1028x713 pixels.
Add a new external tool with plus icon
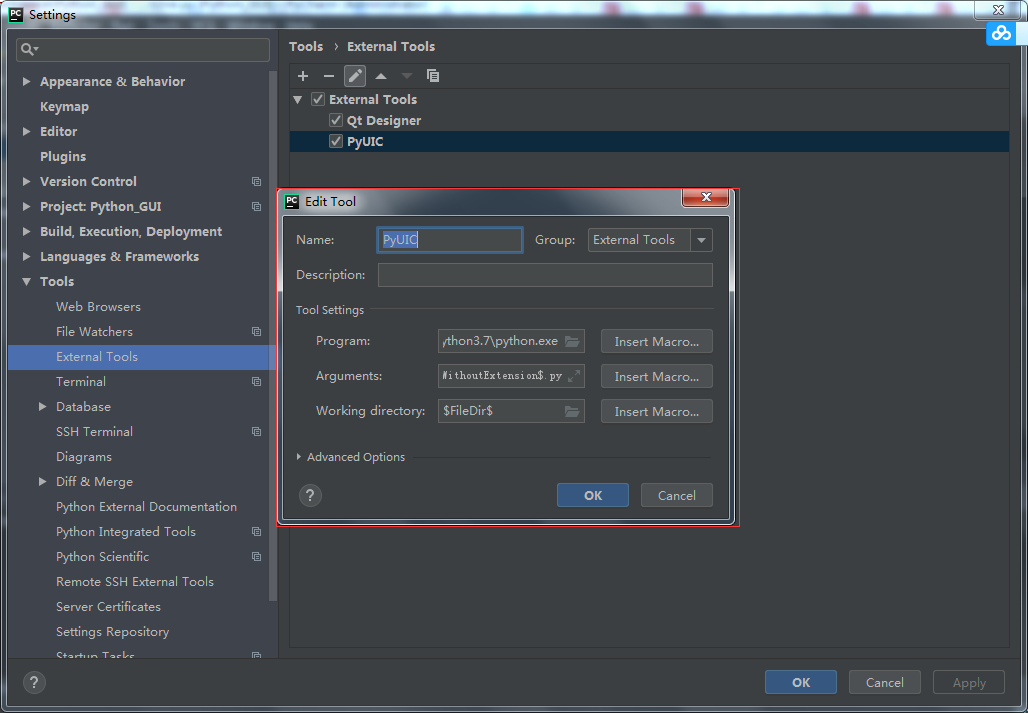click(303, 76)
